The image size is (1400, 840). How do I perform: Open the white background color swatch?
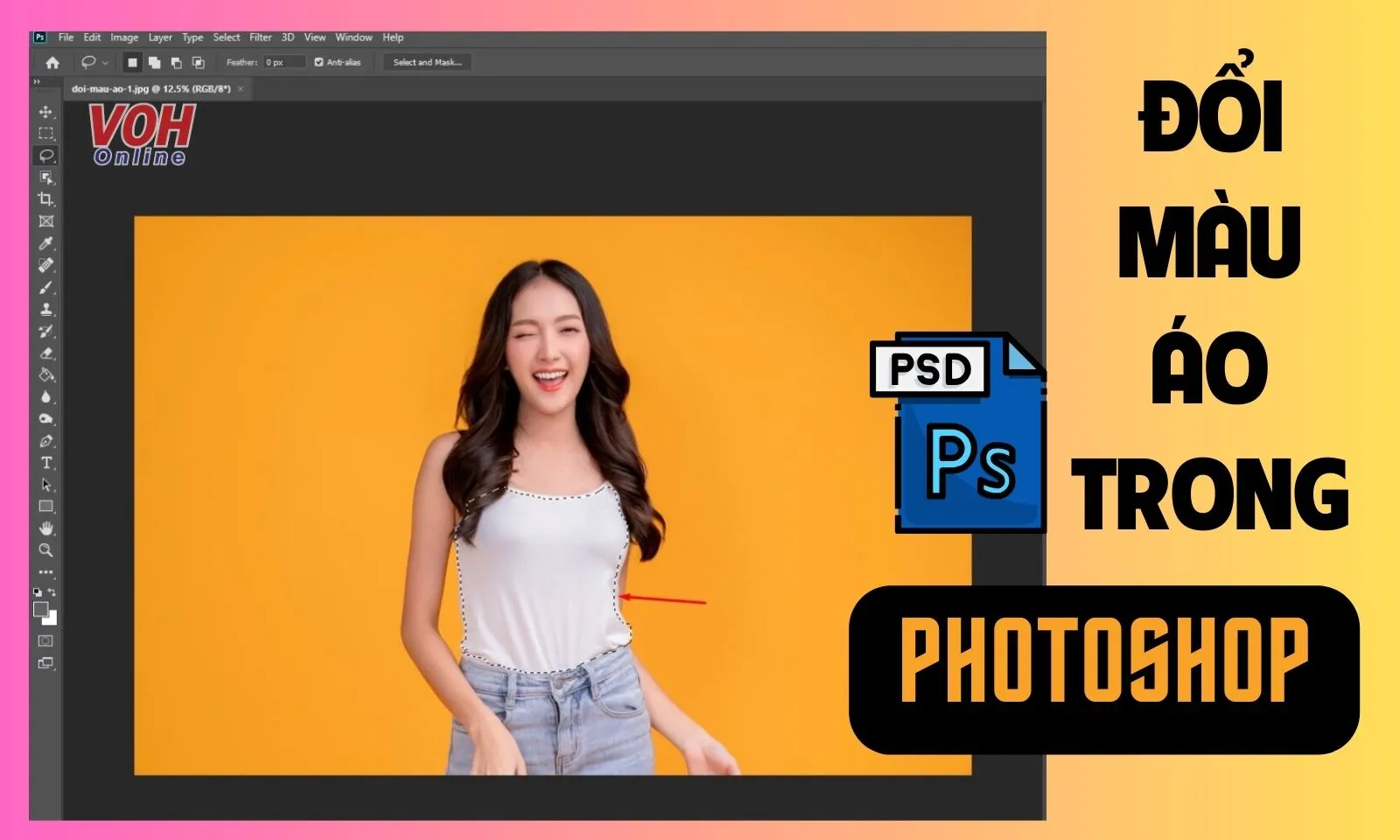coord(52,620)
